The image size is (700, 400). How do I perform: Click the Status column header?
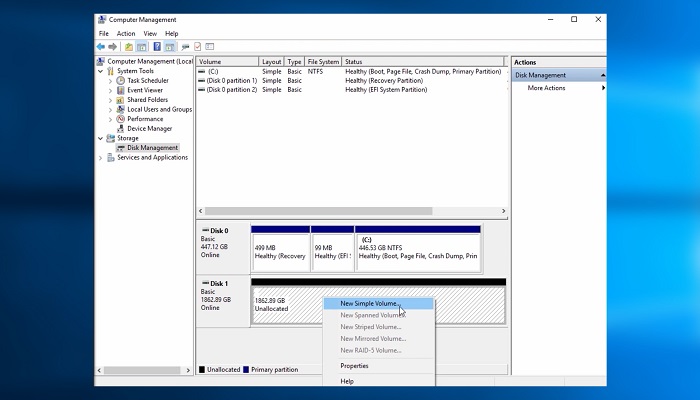click(x=423, y=62)
